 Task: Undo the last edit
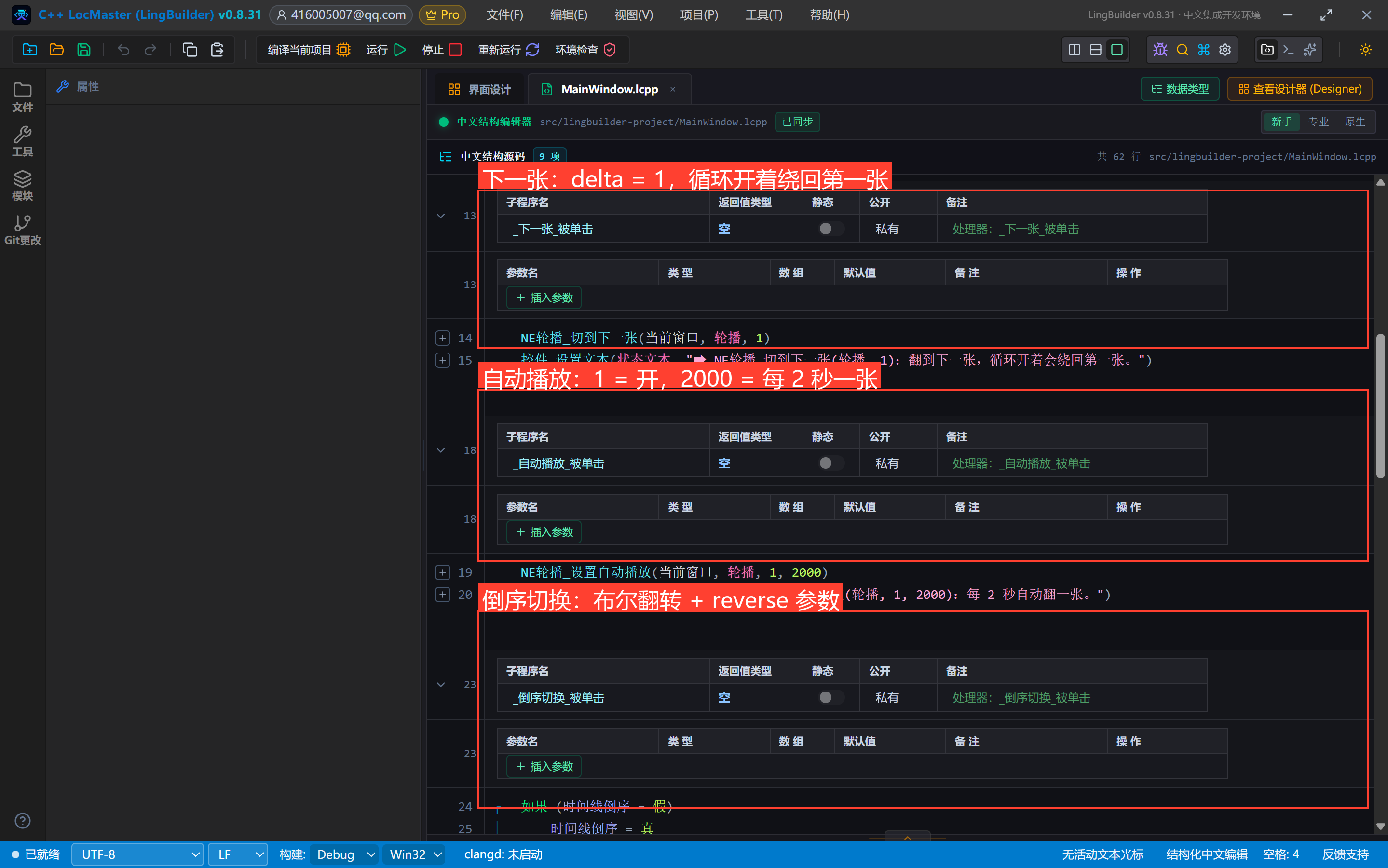tap(123, 50)
